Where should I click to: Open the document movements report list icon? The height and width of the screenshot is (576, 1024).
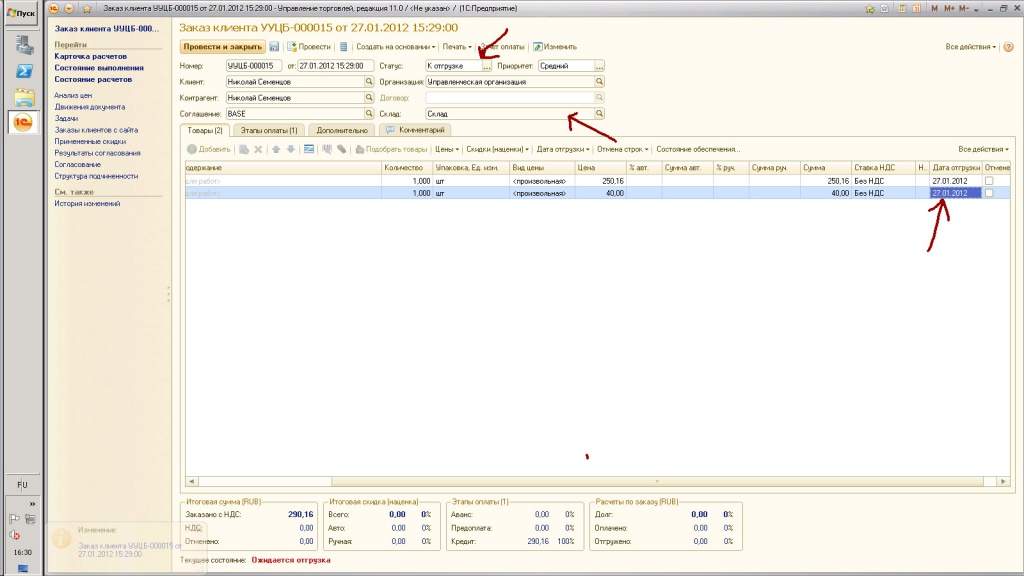point(344,47)
